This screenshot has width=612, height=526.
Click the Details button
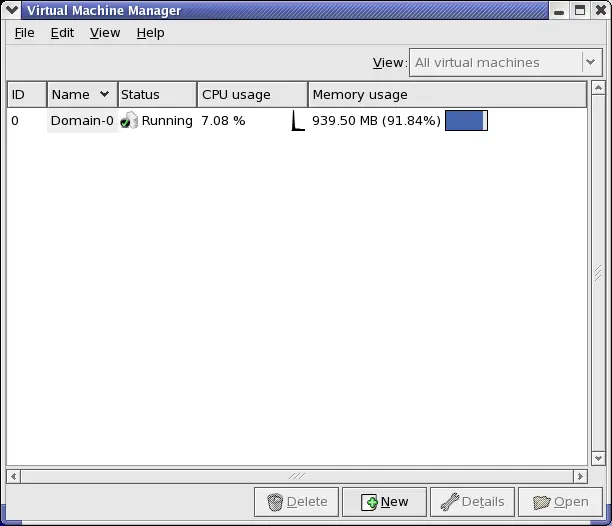click(472, 502)
